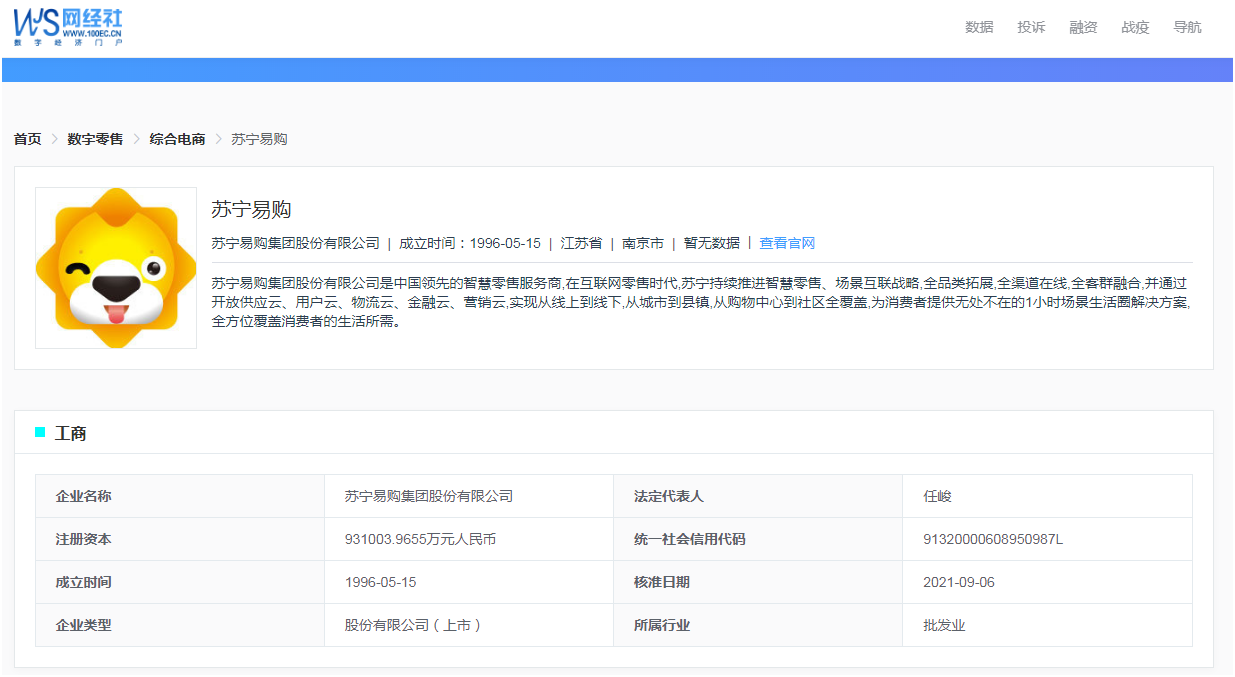Image resolution: width=1235 pixels, height=677 pixels.
Task: Select the 企业类型 label cell
Action: click(x=180, y=625)
